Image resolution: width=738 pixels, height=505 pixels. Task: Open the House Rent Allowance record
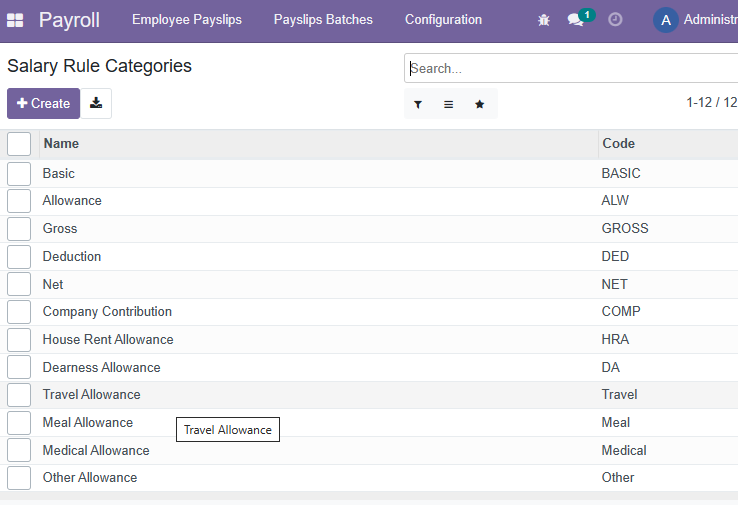pyautogui.click(x=108, y=340)
